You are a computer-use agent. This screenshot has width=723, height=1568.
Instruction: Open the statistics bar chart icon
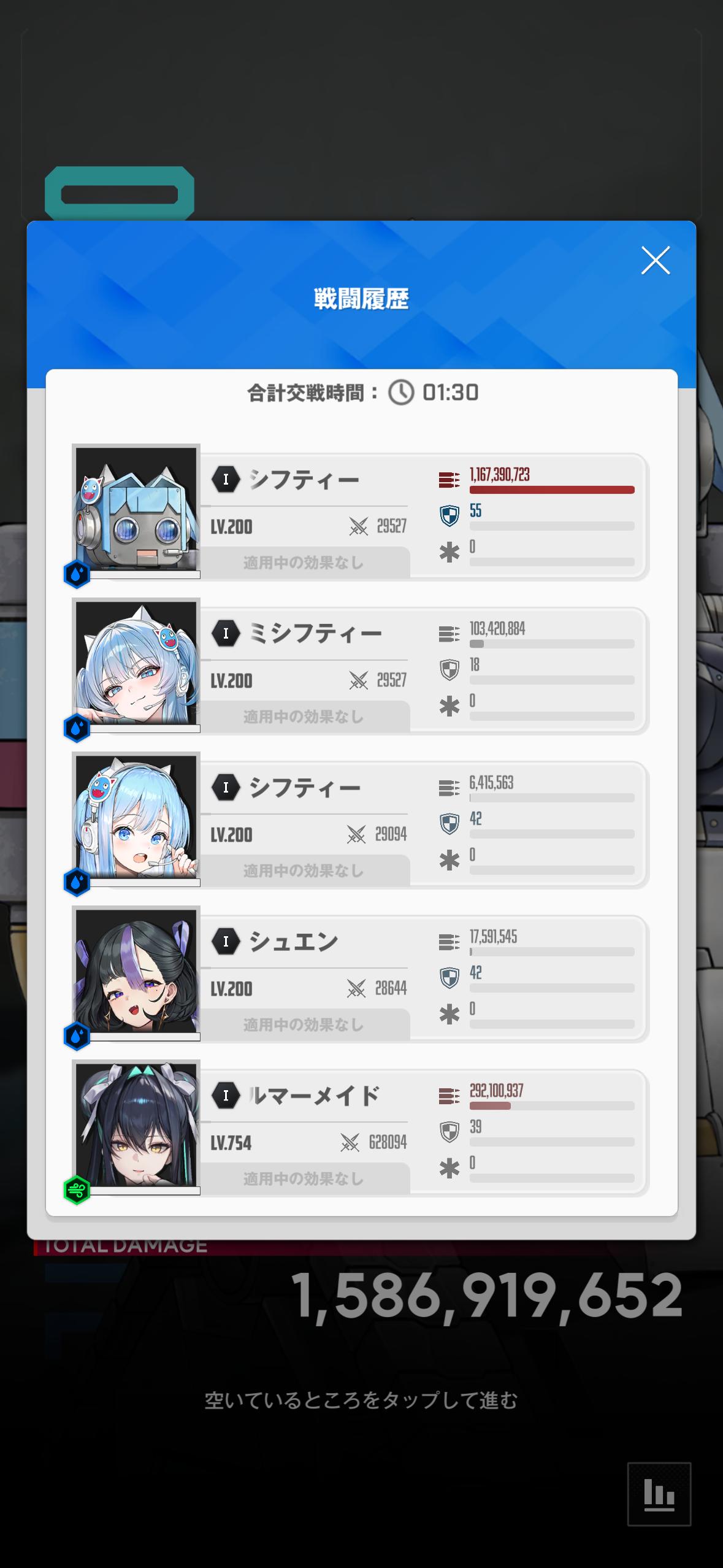click(x=659, y=1494)
